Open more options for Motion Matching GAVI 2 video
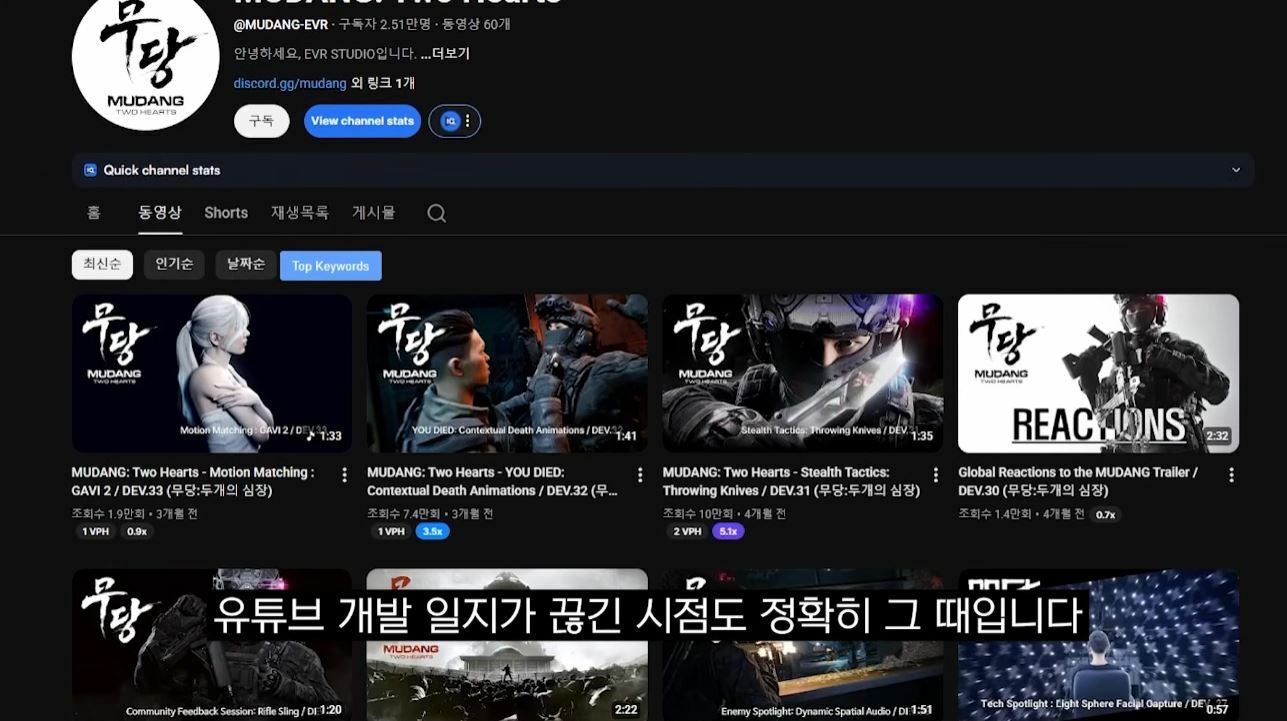Image resolution: width=1287 pixels, height=721 pixels. 344,475
